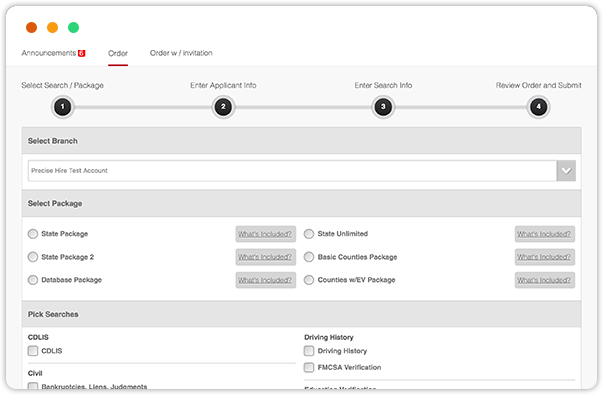
Task: Open the Order w / invitation tab
Action: click(x=181, y=53)
